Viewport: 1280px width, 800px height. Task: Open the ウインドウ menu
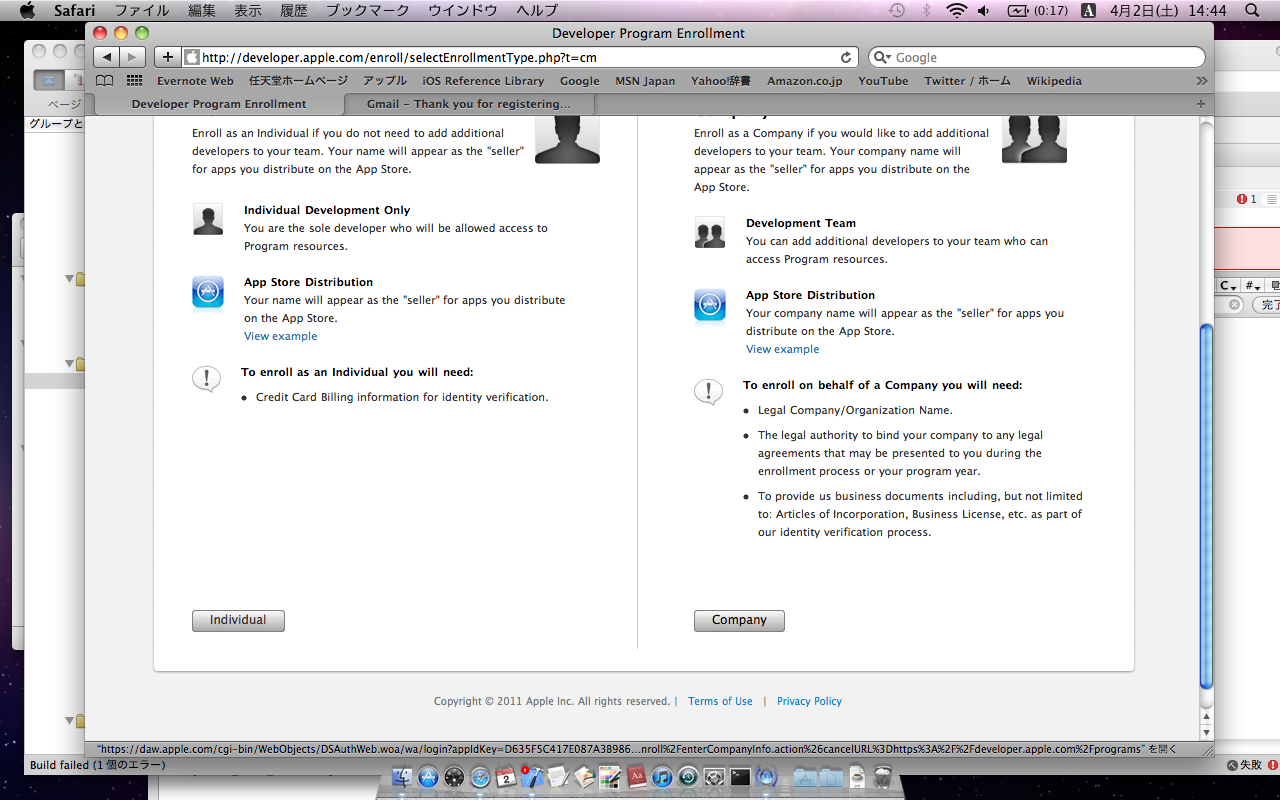pyautogui.click(x=462, y=10)
